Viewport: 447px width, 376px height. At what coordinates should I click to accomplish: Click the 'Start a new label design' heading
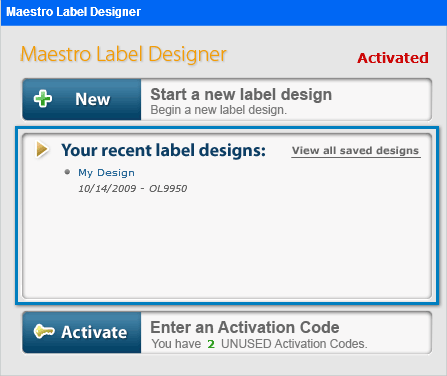point(241,94)
